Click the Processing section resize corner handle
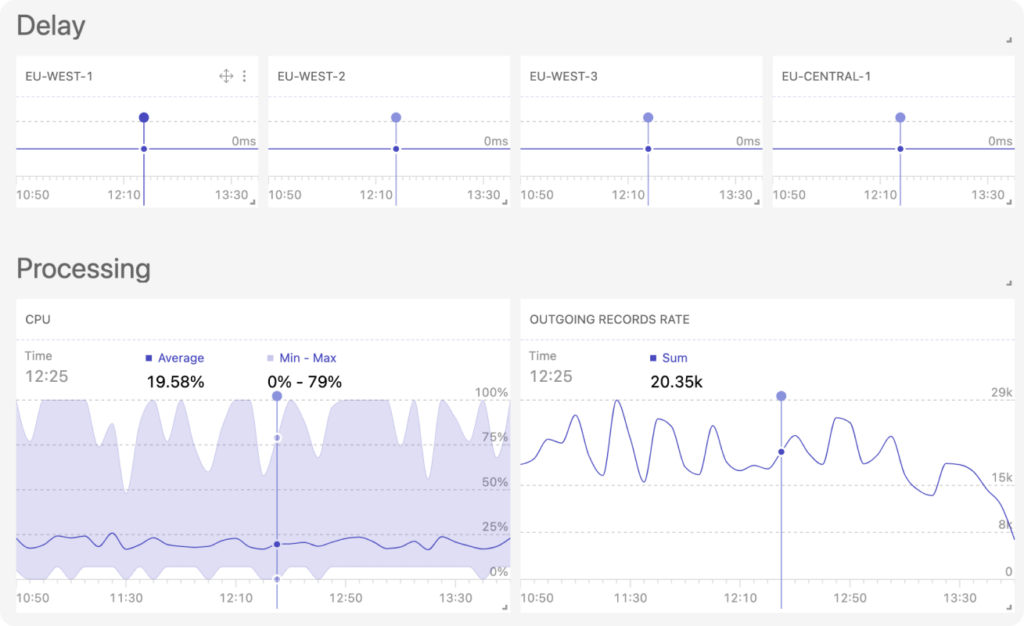The height and width of the screenshot is (626, 1024). tap(1008, 284)
